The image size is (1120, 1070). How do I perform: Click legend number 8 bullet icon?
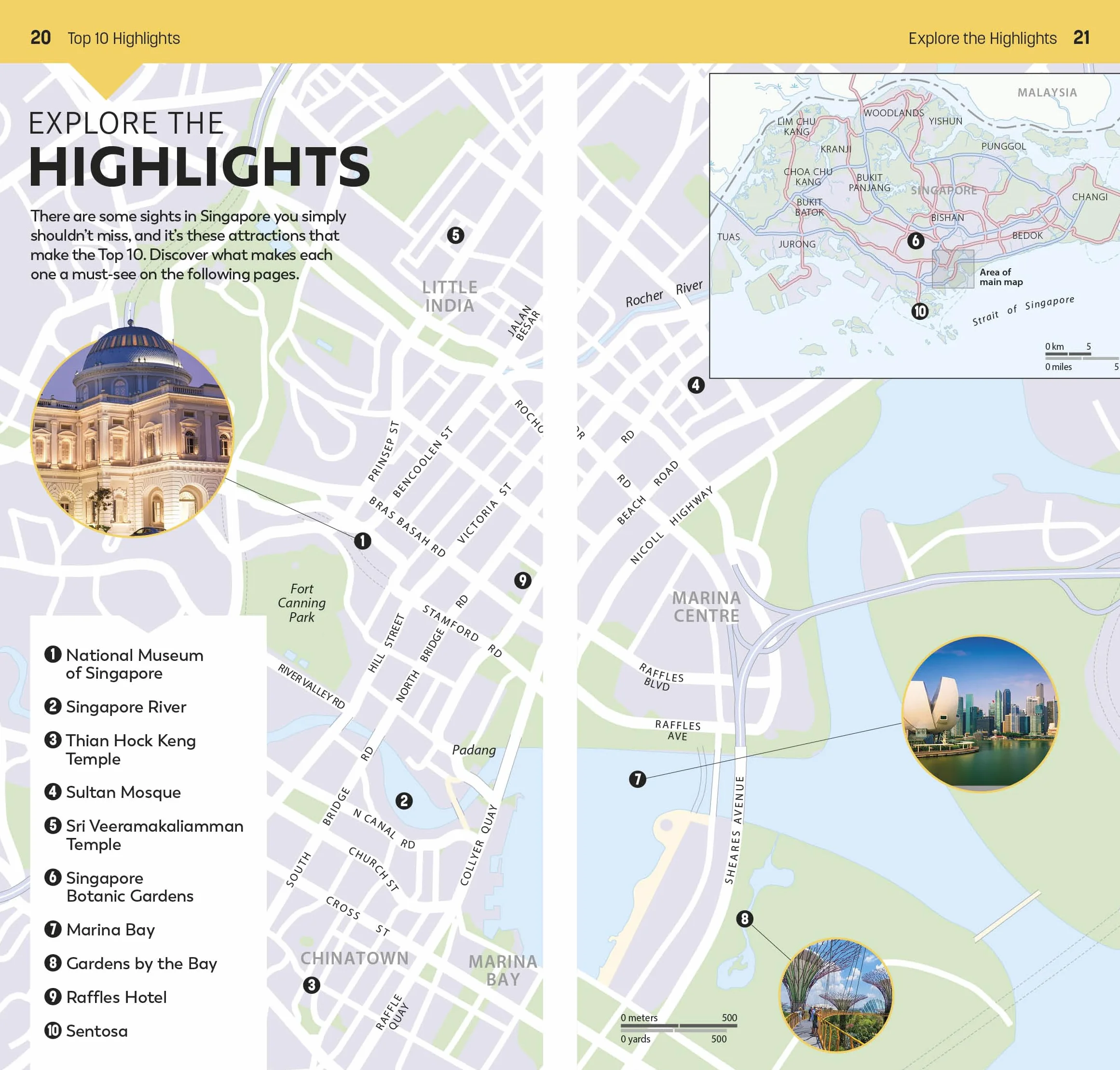click(53, 963)
